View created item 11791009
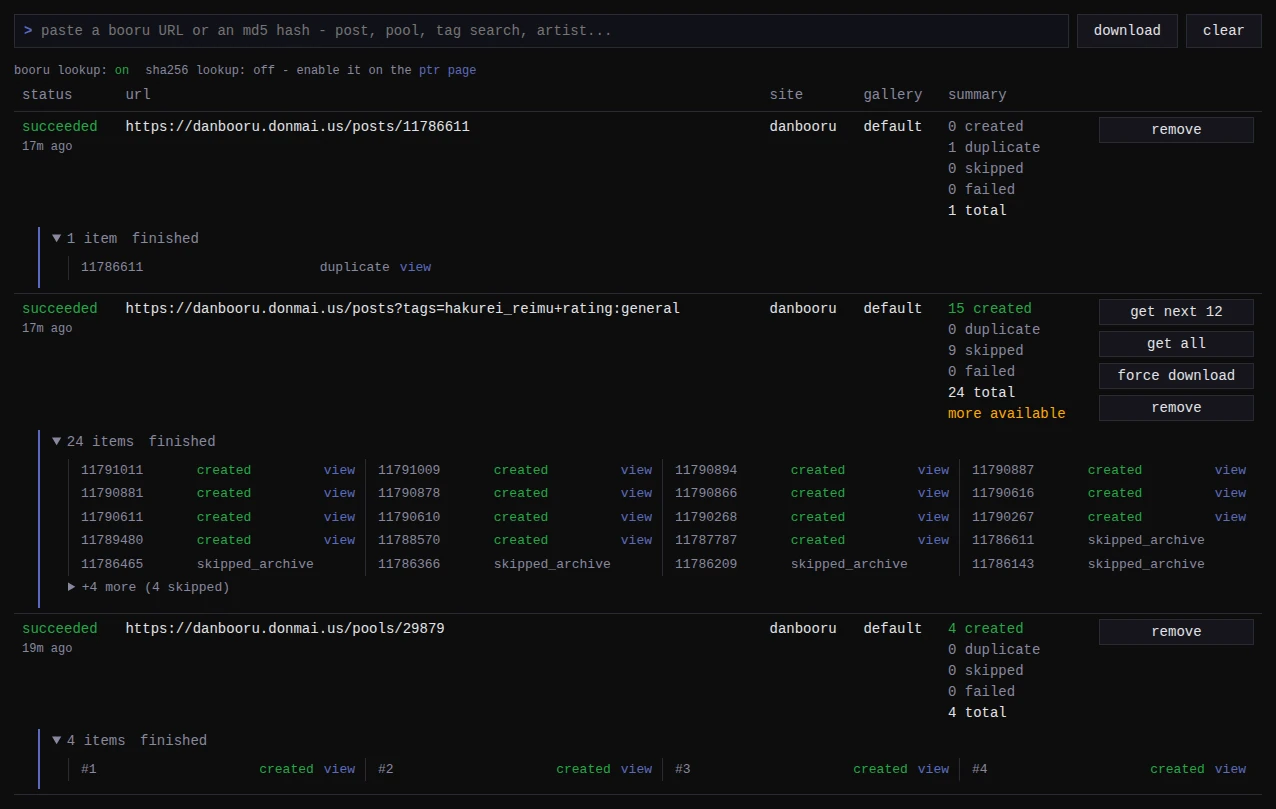Viewport: 1276px width, 809px height. point(636,470)
